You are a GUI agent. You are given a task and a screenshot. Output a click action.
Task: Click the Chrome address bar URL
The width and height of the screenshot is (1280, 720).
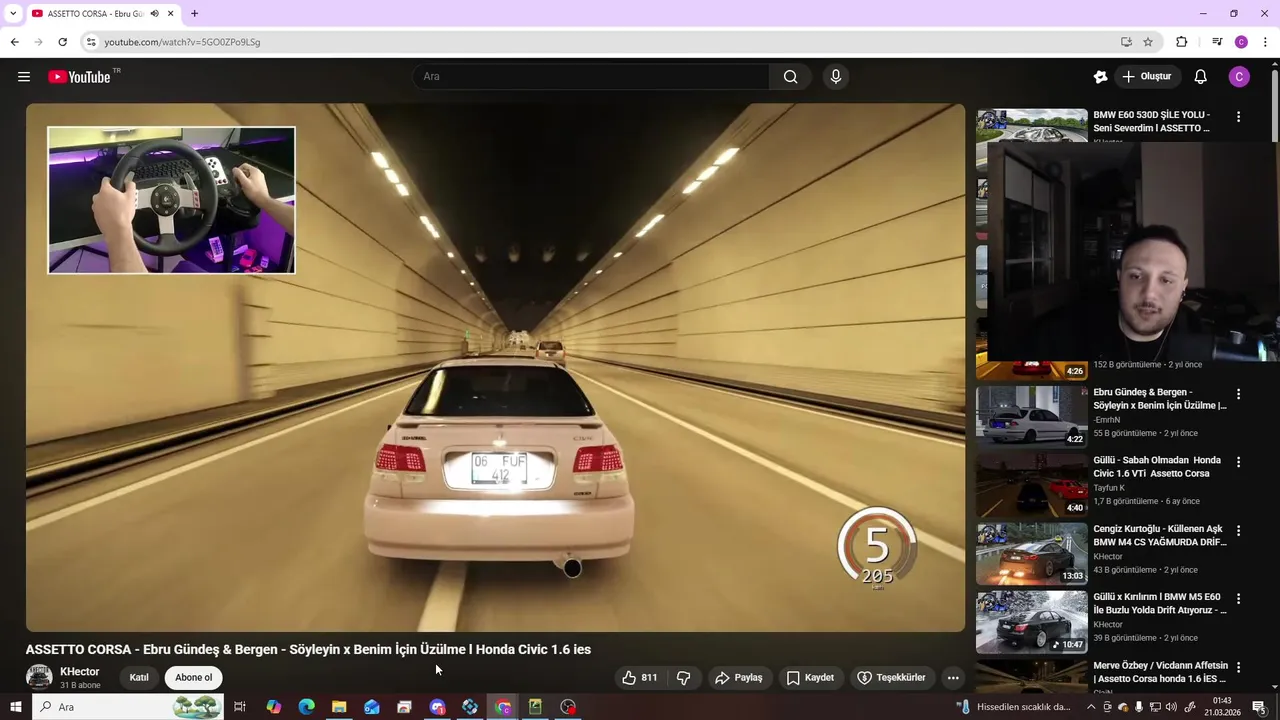pos(182,42)
